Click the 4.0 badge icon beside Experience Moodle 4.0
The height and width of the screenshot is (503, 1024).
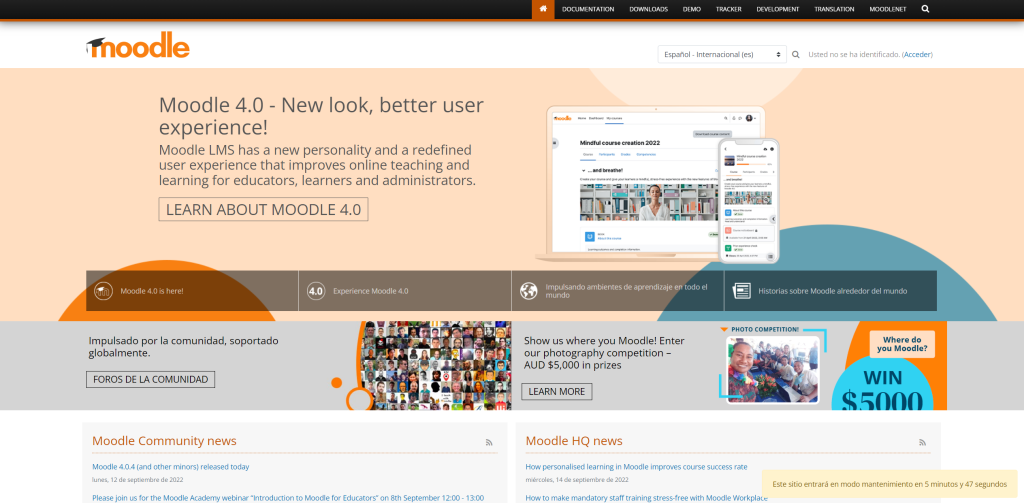(x=316, y=291)
